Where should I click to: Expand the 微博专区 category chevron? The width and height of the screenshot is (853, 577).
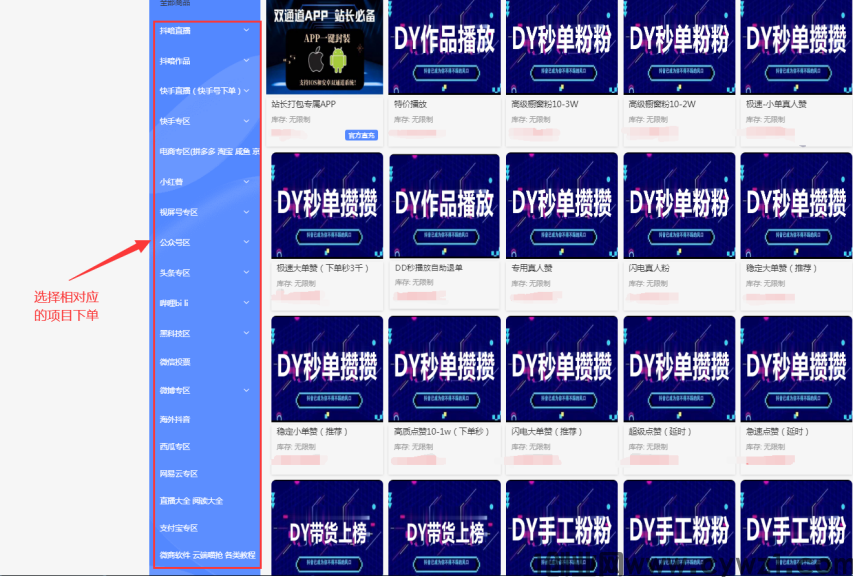coord(246,390)
